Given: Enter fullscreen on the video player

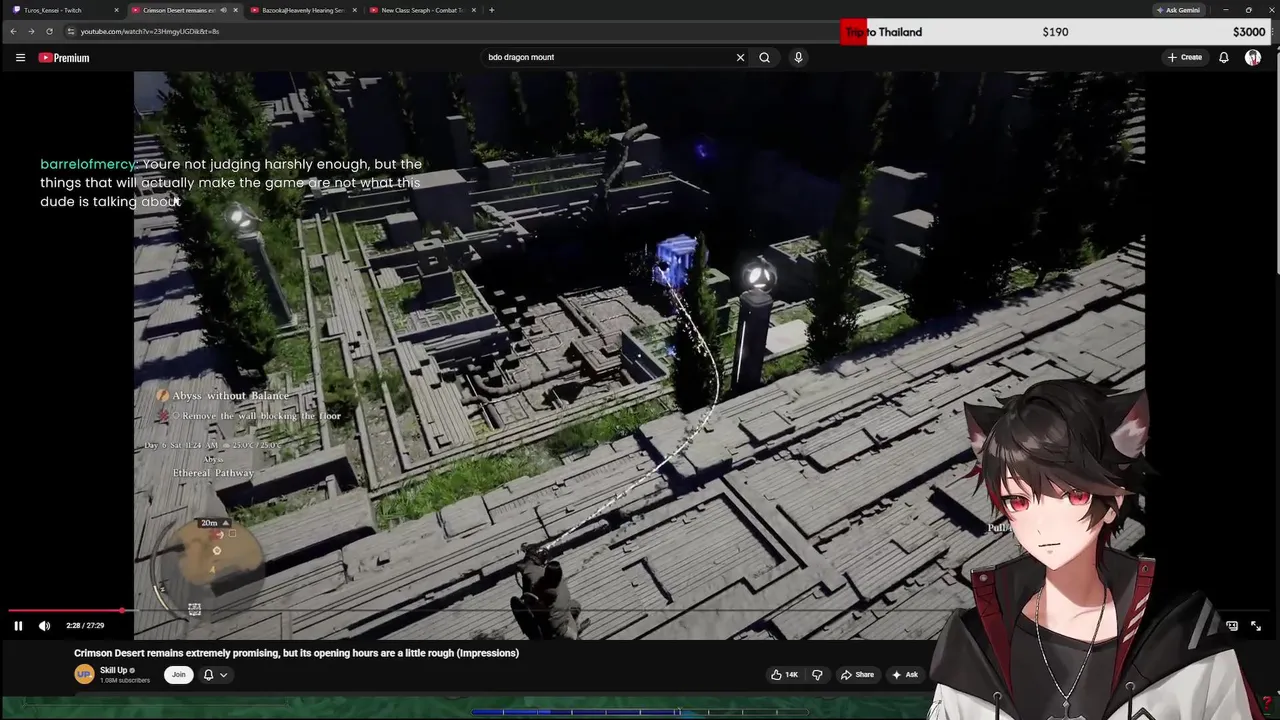Looking at the screenshot, I should (1256, 626).
